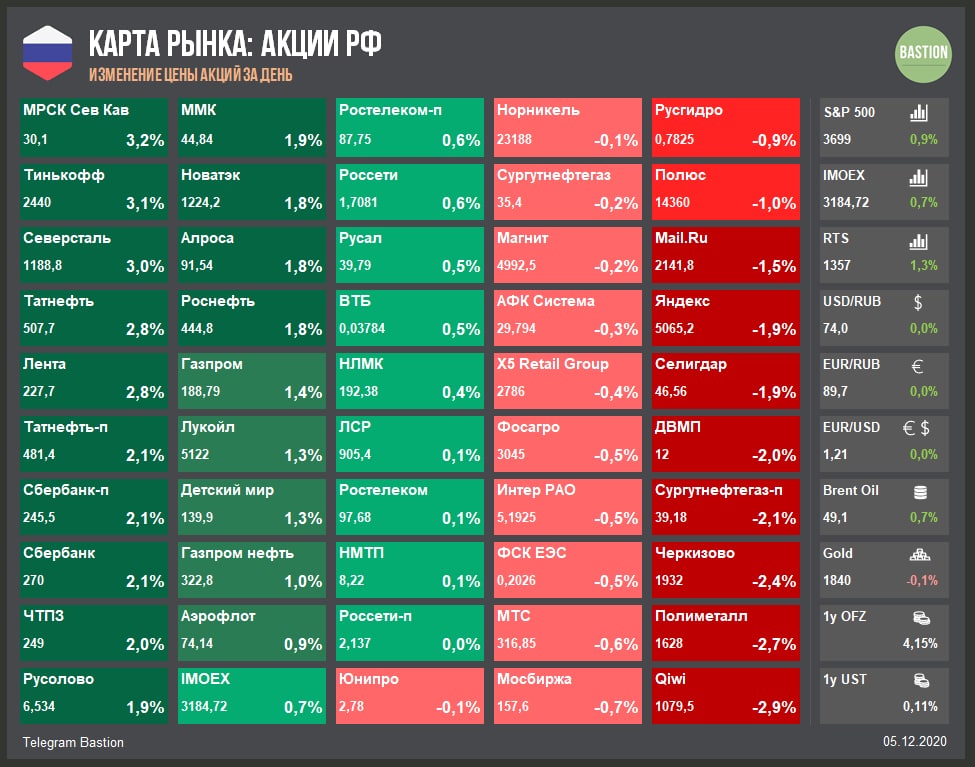Screen dimensions: 975x767
Task: Click the Qiwi stock tile
Action: point(725,692)
